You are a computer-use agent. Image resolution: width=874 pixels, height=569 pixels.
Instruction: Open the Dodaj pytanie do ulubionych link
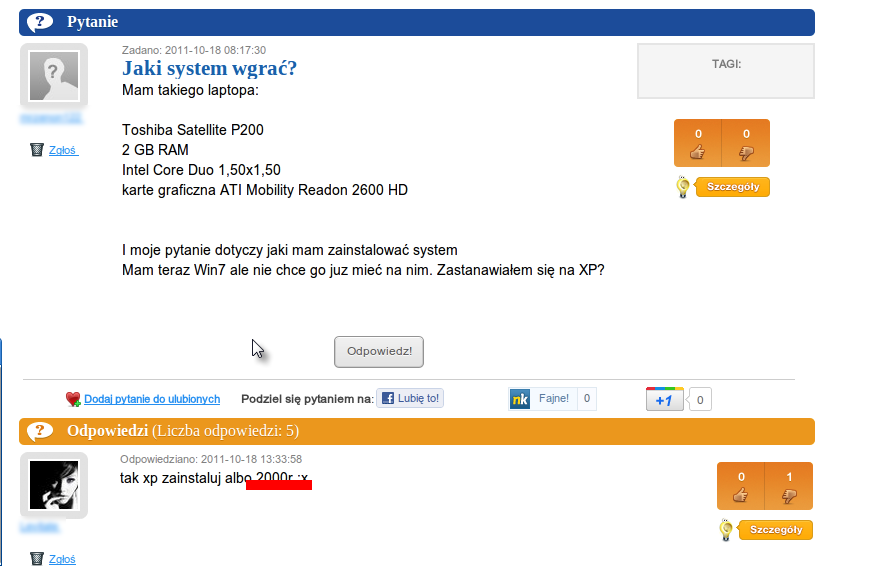click(x=152, y=399)
